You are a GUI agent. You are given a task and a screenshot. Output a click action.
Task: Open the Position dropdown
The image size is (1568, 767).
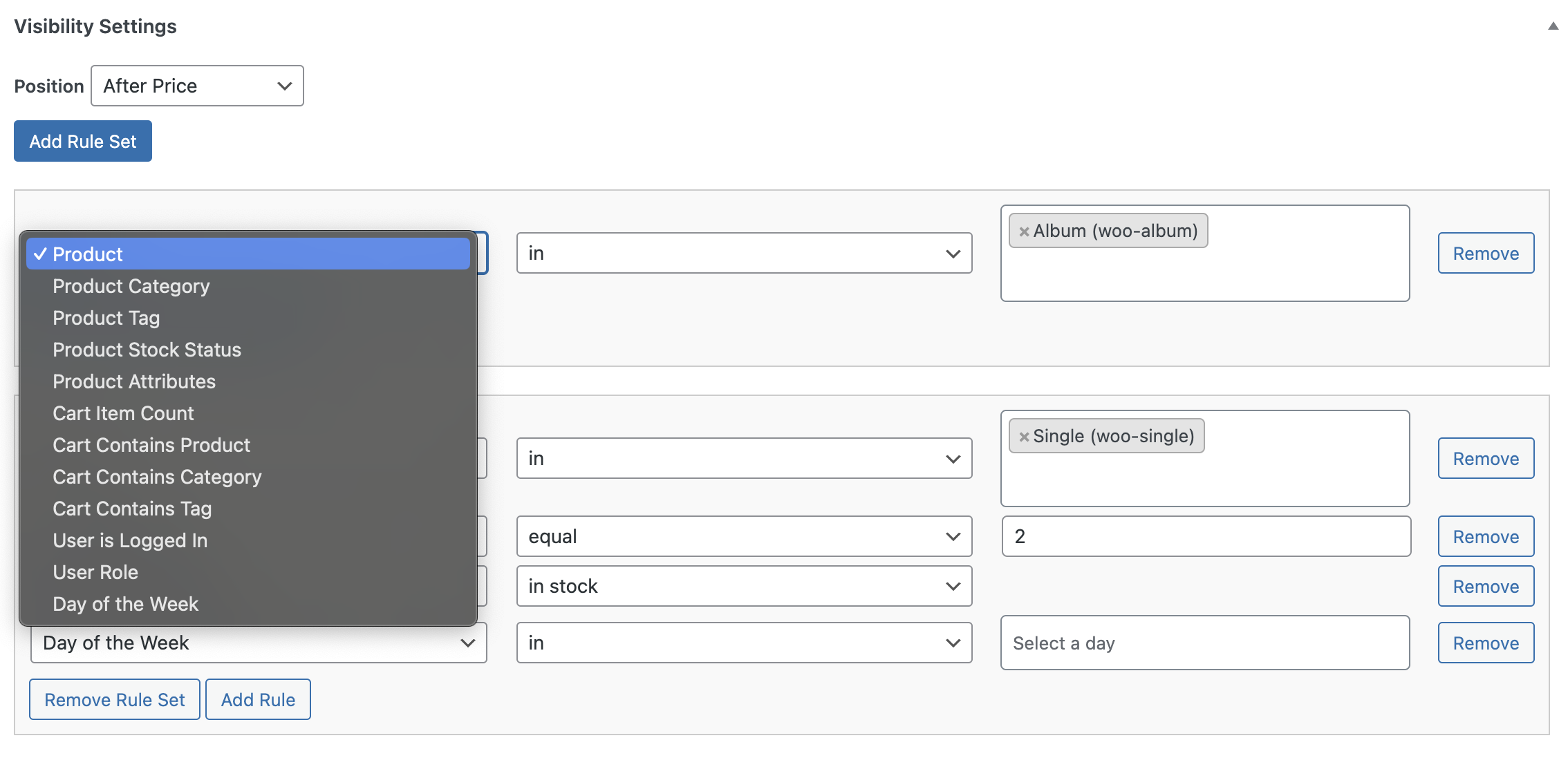196,86
